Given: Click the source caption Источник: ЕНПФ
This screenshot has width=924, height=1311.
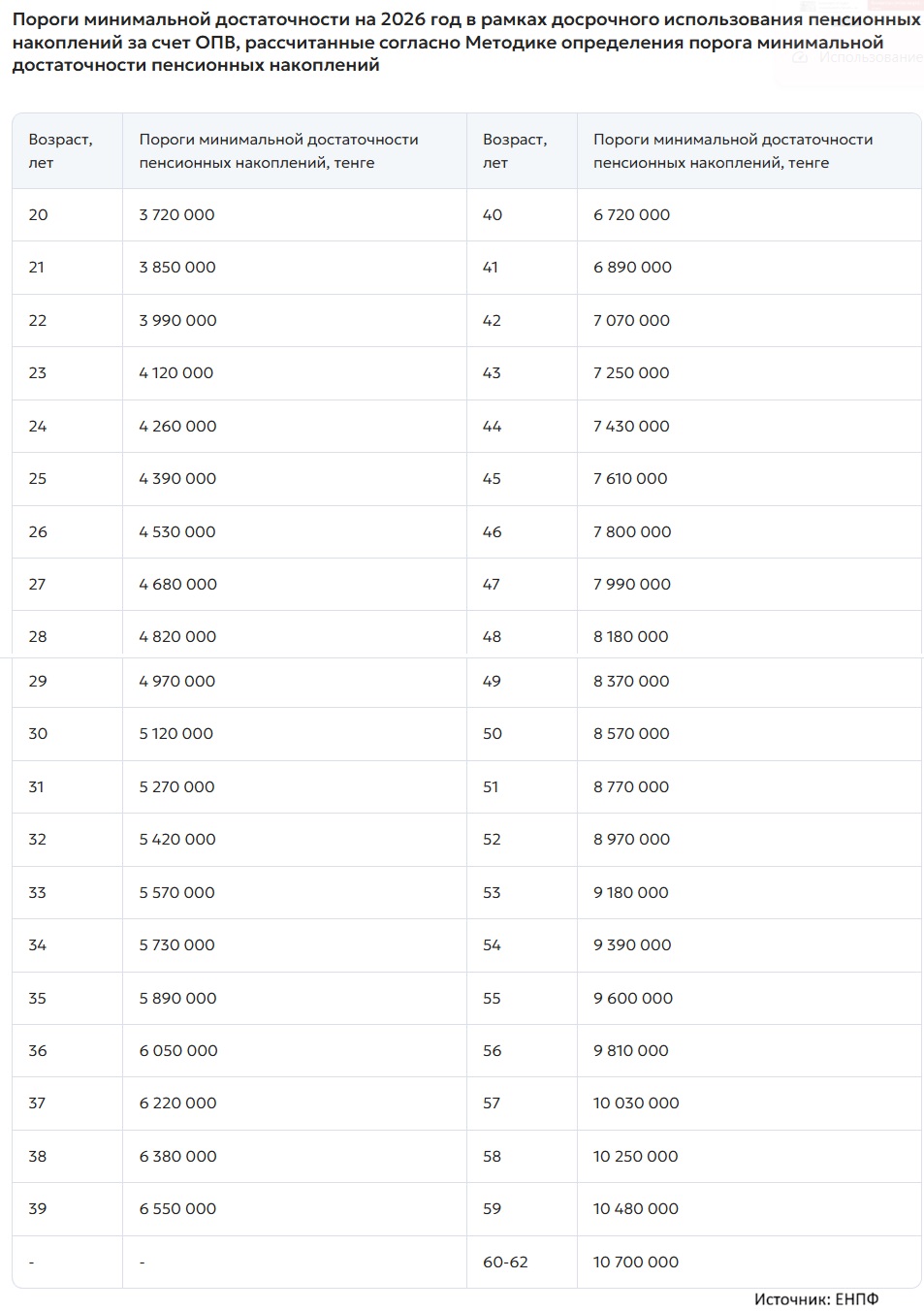Looking at the screenshot, I should pyautogui.click(x=816, y=1298).
